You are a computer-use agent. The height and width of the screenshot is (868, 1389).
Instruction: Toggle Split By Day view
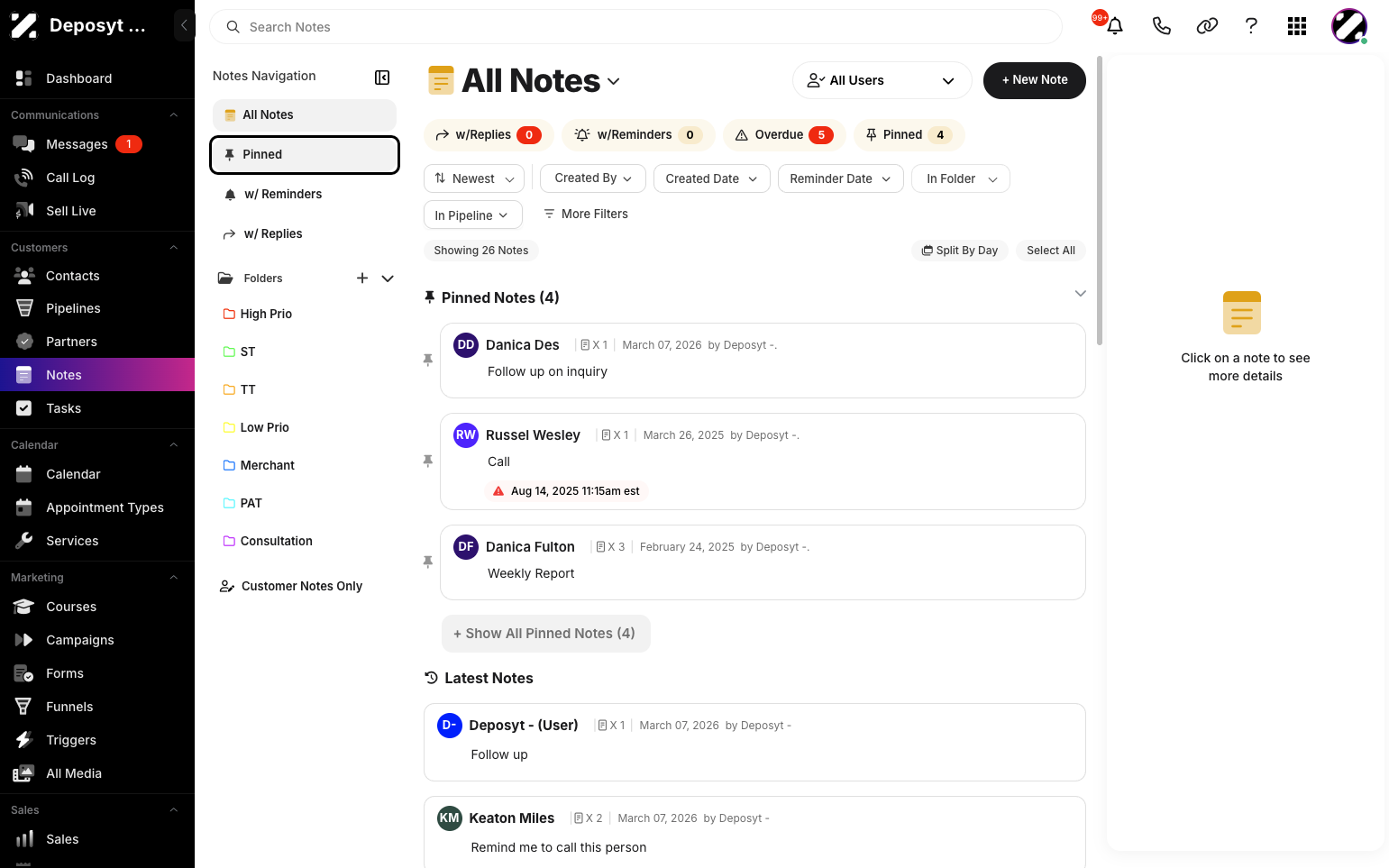point(960,251)
